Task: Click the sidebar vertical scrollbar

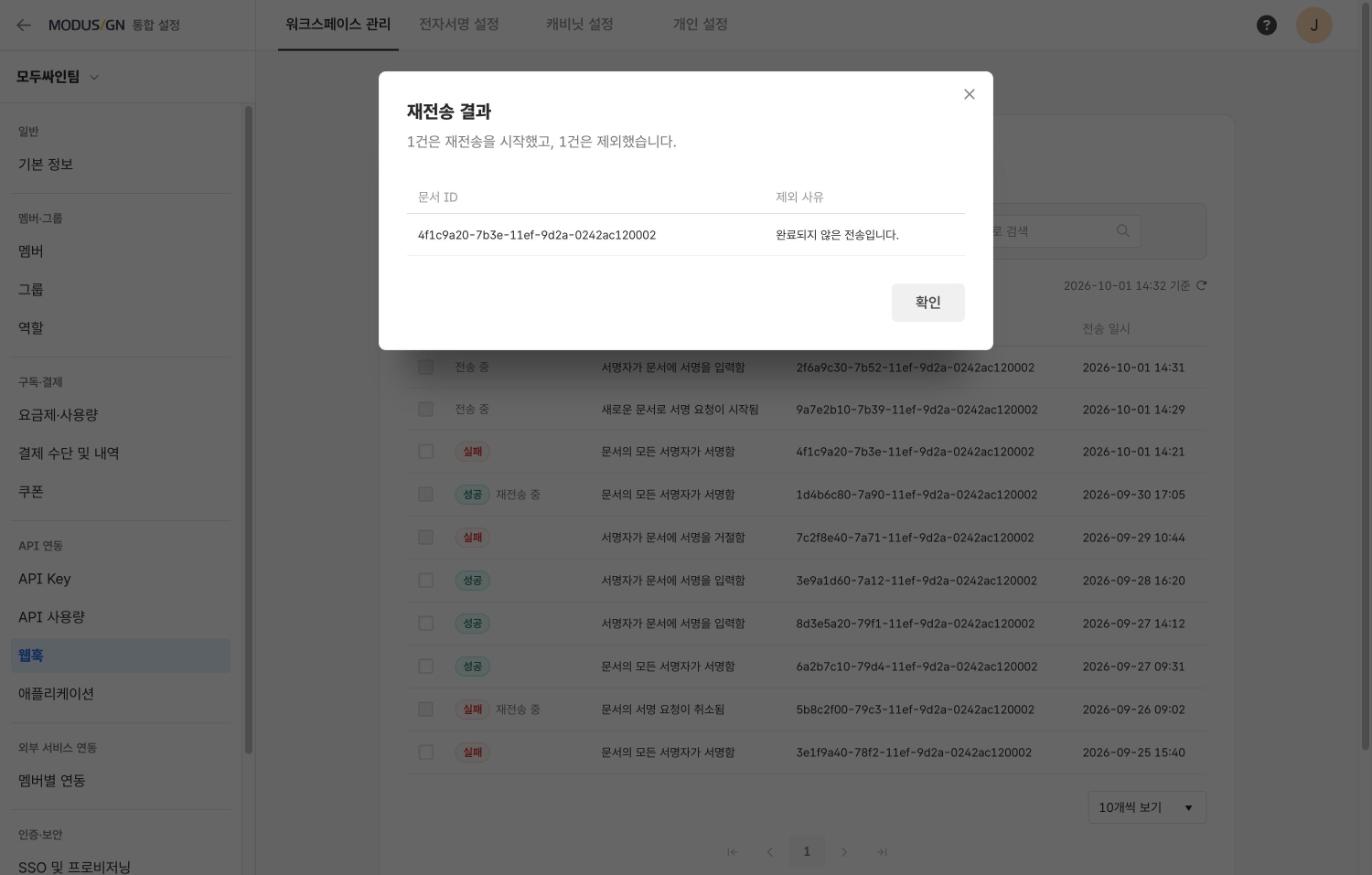Action: tap(248, 430)
